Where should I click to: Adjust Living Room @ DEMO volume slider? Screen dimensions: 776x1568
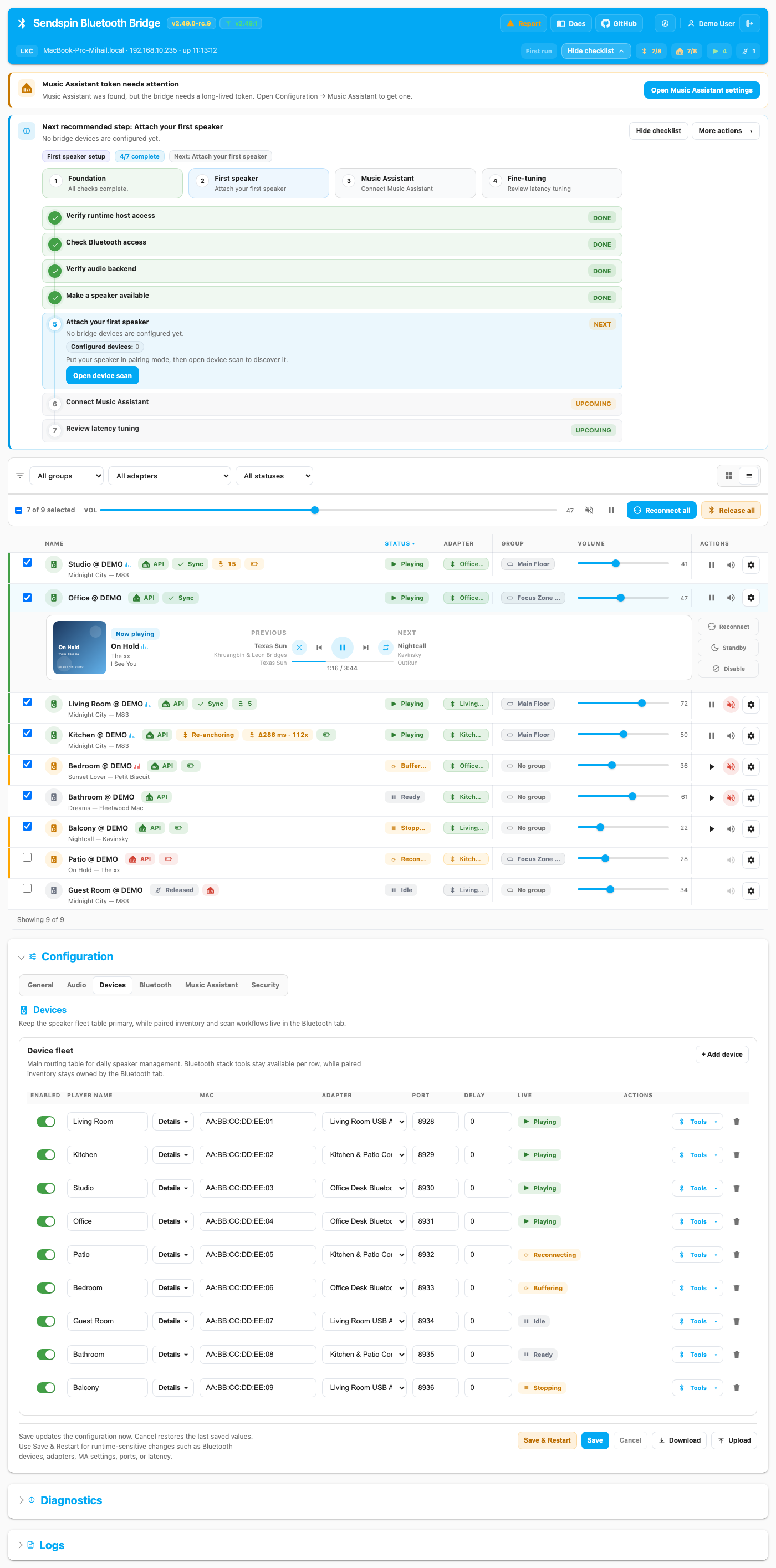[622, 704]
